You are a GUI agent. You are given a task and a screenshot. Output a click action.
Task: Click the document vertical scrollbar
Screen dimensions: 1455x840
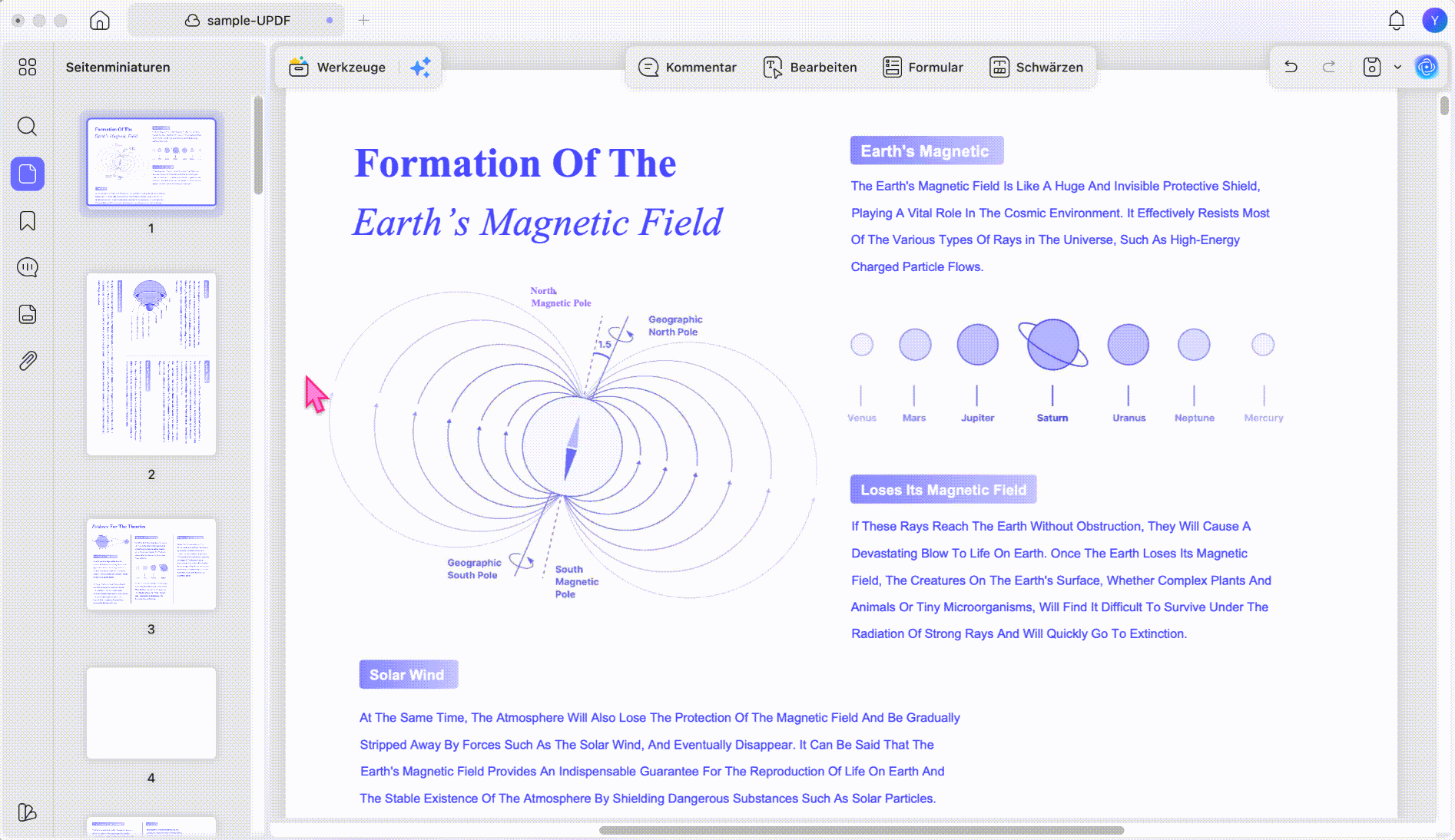(1444, 105)
